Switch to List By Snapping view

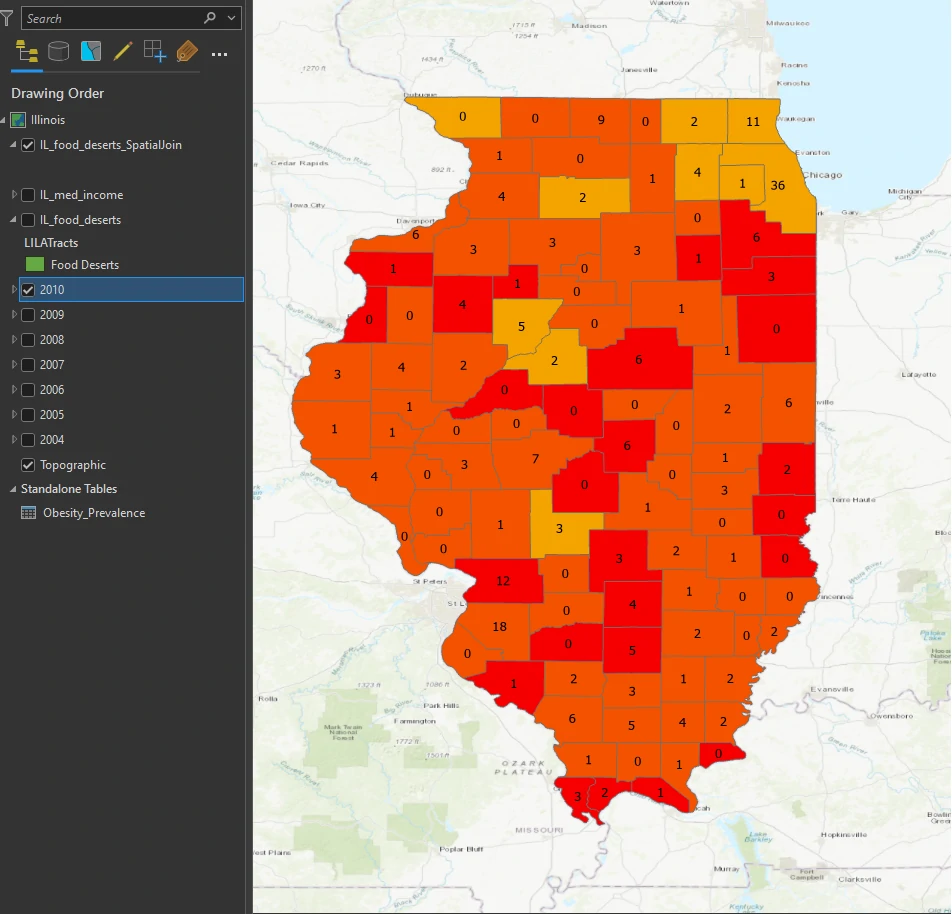point(155,52)
